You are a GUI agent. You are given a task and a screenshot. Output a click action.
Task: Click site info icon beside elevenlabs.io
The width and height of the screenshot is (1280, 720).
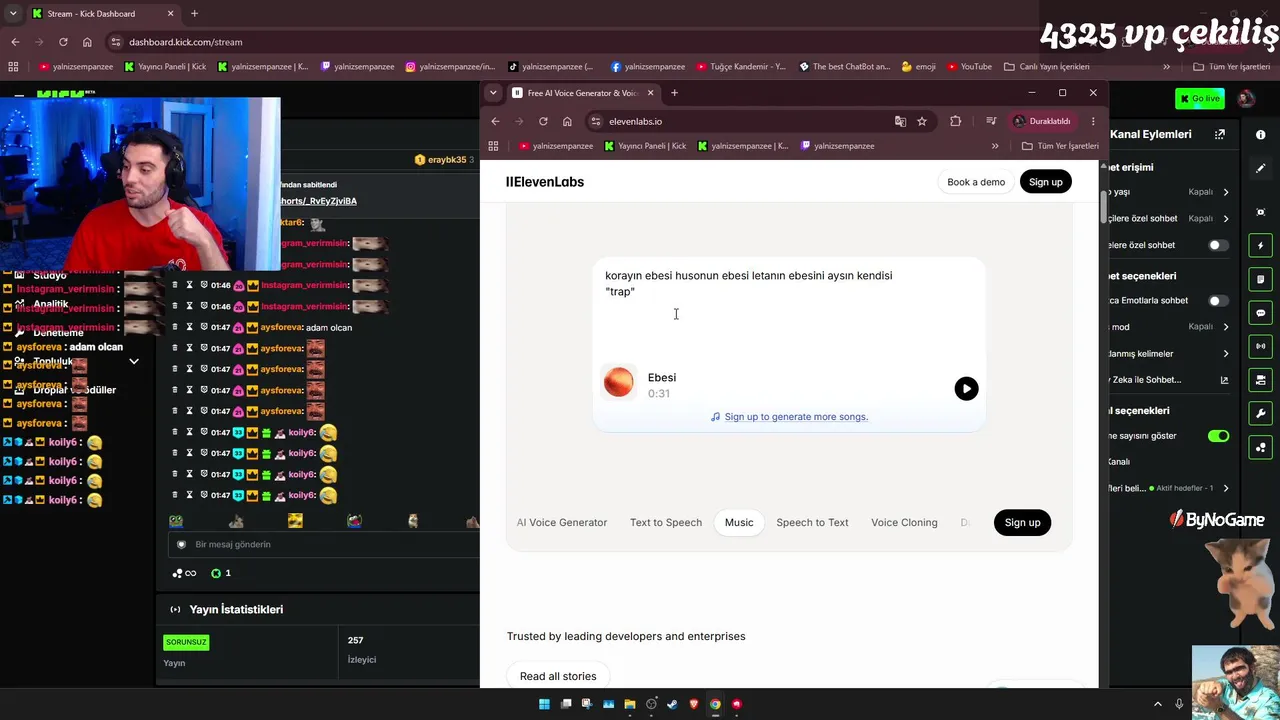(x=596, y=121)
